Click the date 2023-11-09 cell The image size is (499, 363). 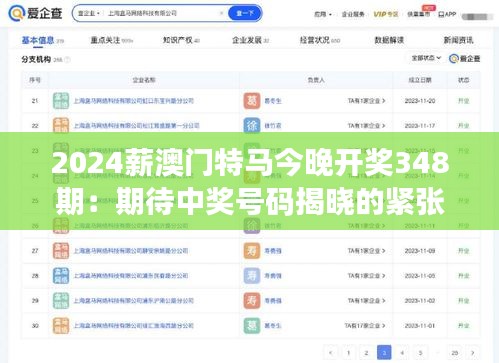coord(420,251)
